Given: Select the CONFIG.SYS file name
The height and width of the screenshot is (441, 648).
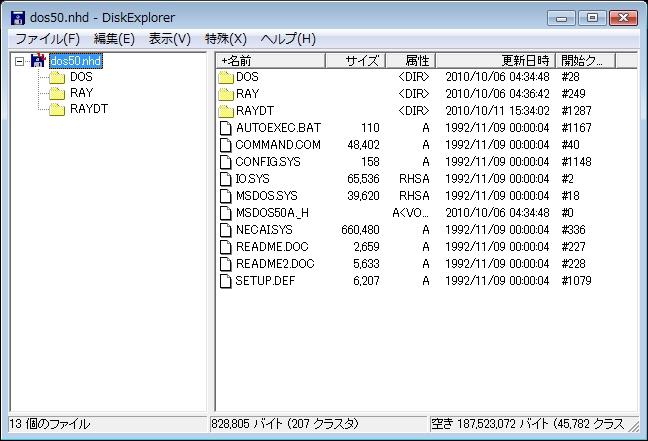Looking at the screenshot, I should [268, 162].
